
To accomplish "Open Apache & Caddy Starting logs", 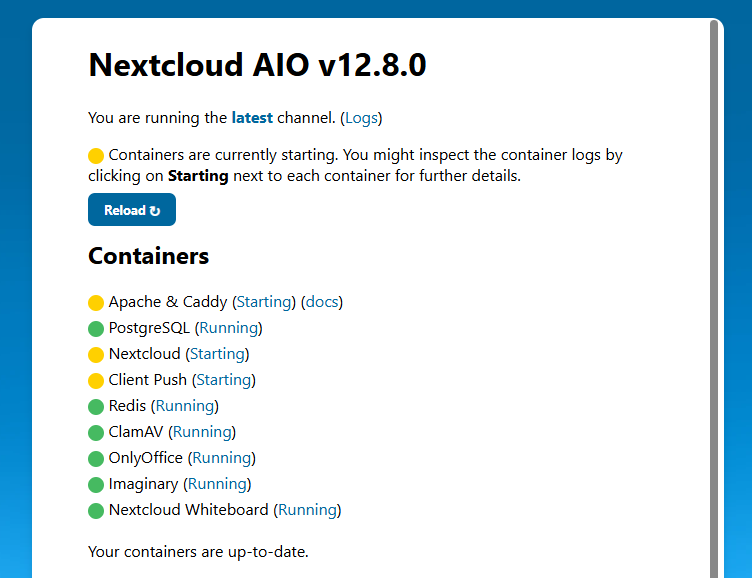I will (264, 302).
